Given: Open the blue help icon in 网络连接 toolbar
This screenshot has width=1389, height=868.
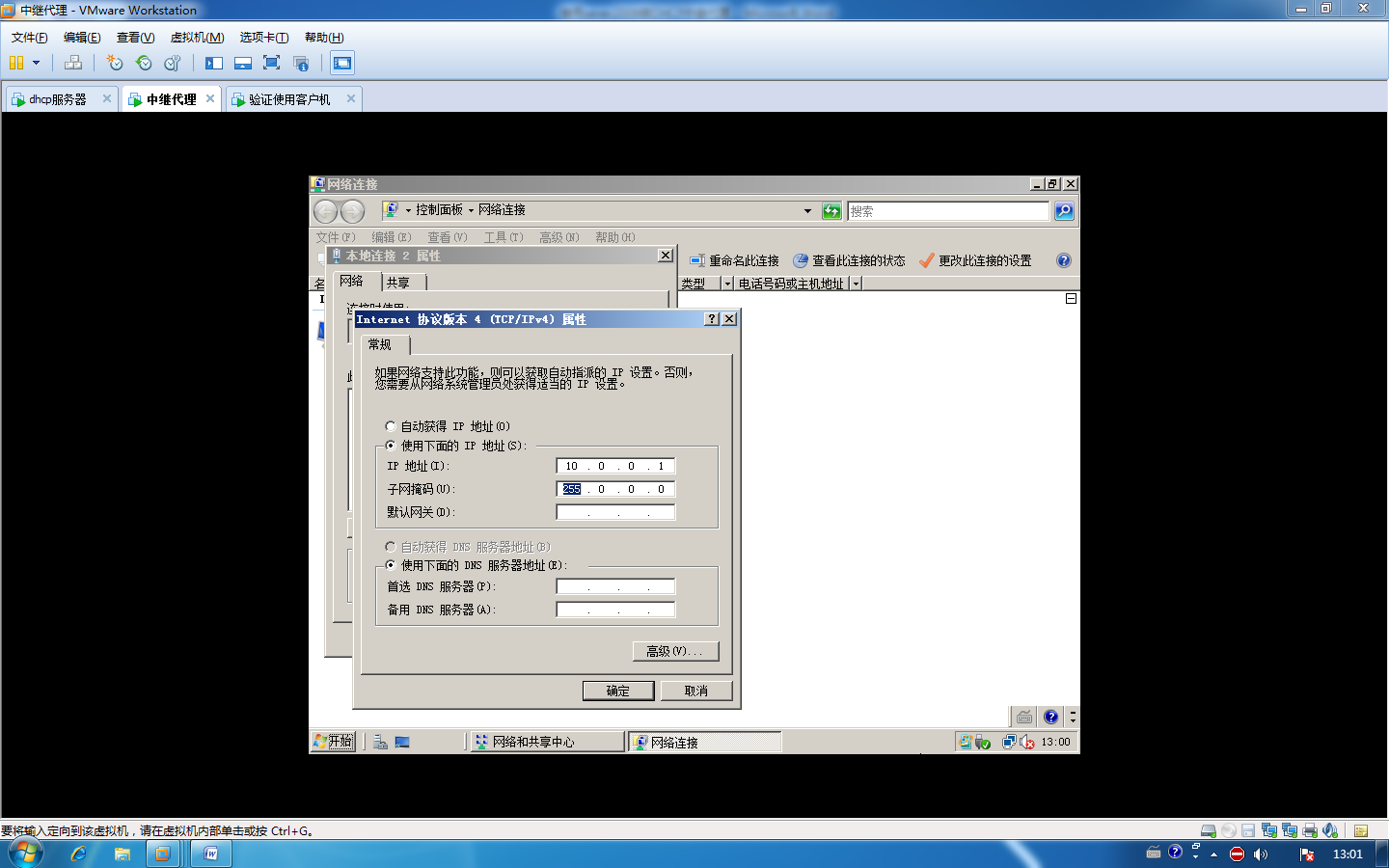Looking at the screenshot, I should point(1064,260).
